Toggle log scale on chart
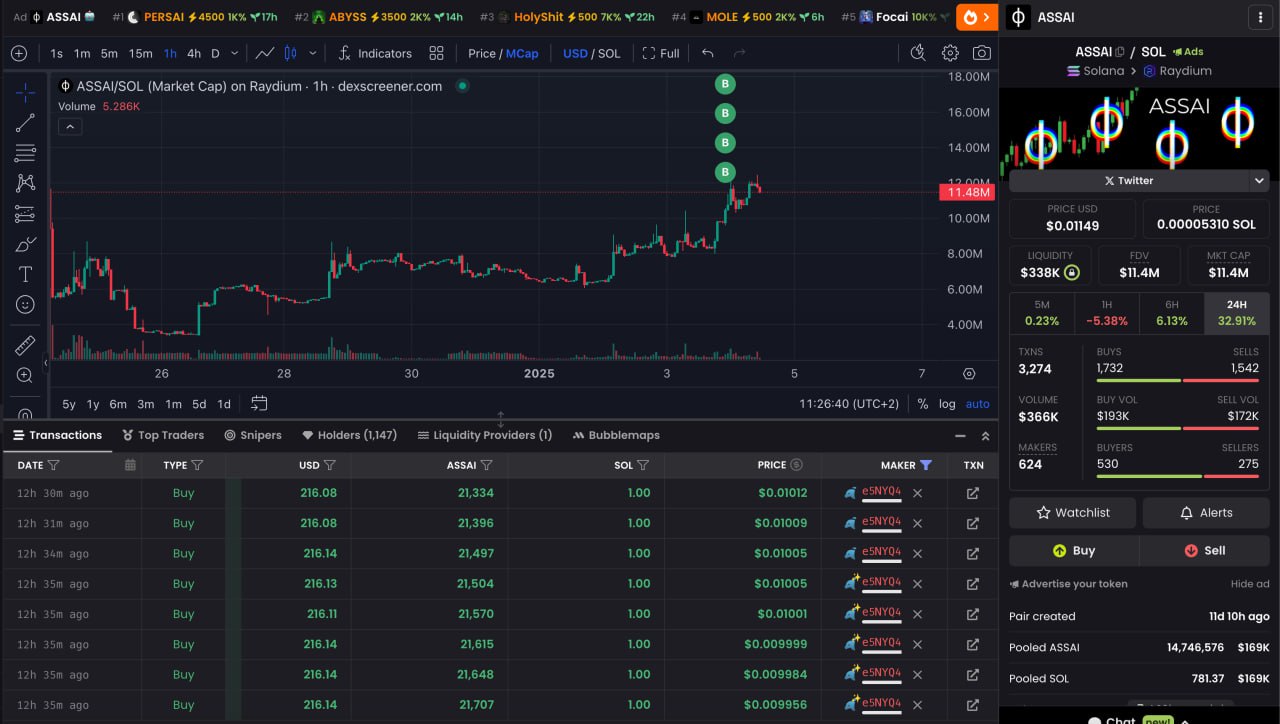The height and width of the screenshot is (724, 1280). (x=946, y=404)
